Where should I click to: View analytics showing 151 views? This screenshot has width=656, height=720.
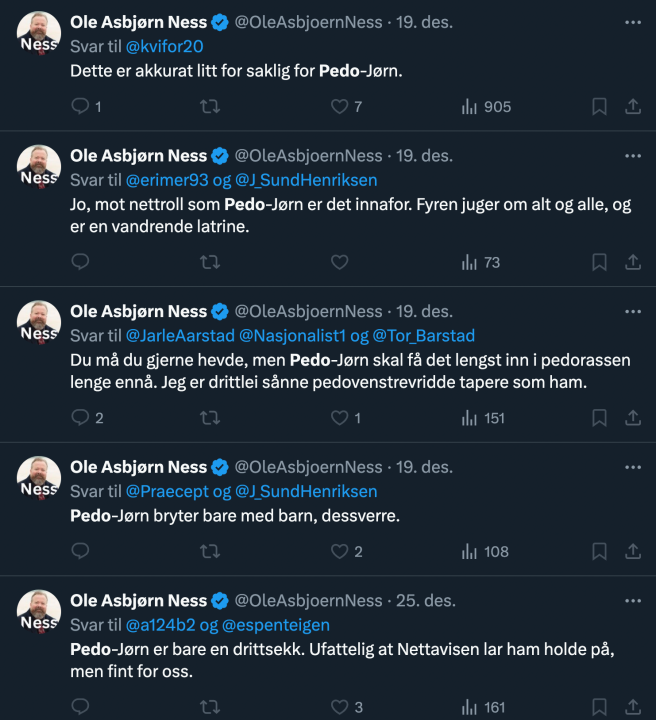pyautogui.click(x=484, y=419)
